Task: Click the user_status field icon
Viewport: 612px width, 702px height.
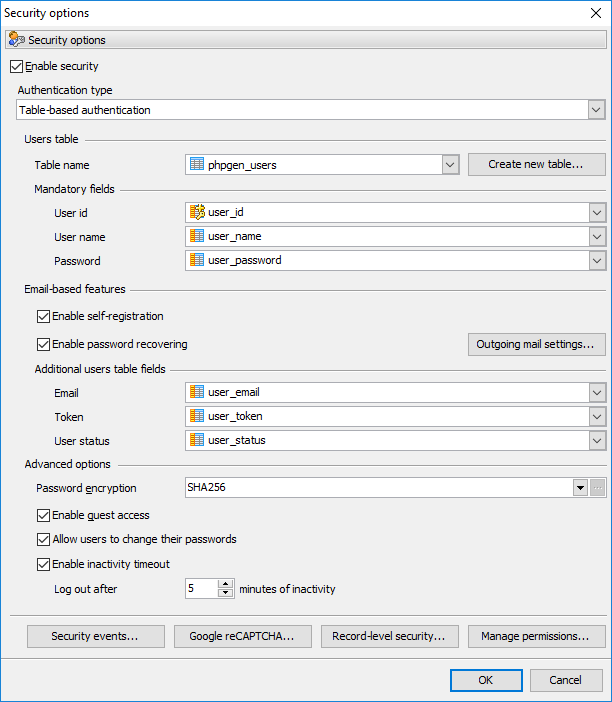Action: pyautogui.click(x=197, y=440)
